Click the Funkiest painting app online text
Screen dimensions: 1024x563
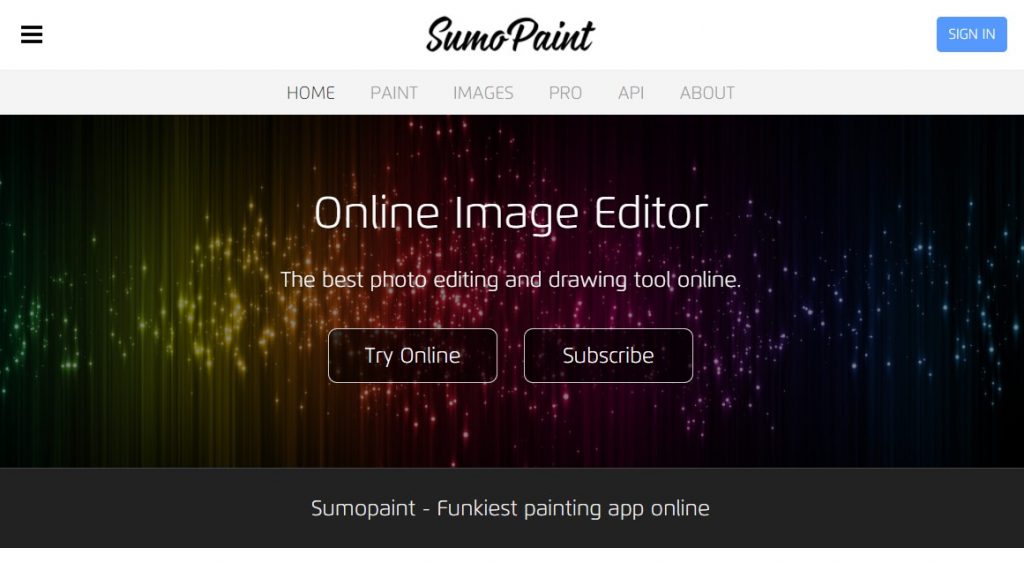click(x=573, y=508)
